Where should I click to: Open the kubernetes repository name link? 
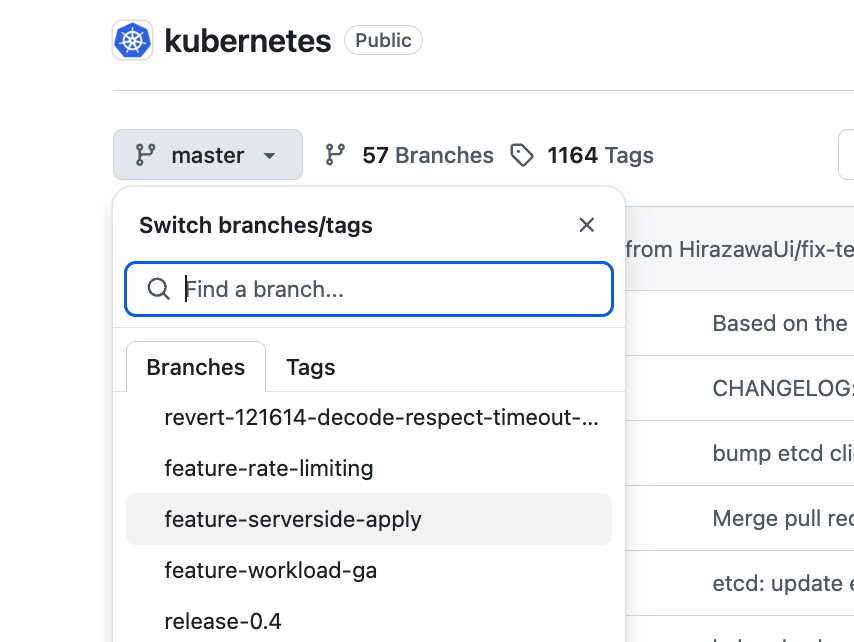pyautogui.click(x=247, y=41)
